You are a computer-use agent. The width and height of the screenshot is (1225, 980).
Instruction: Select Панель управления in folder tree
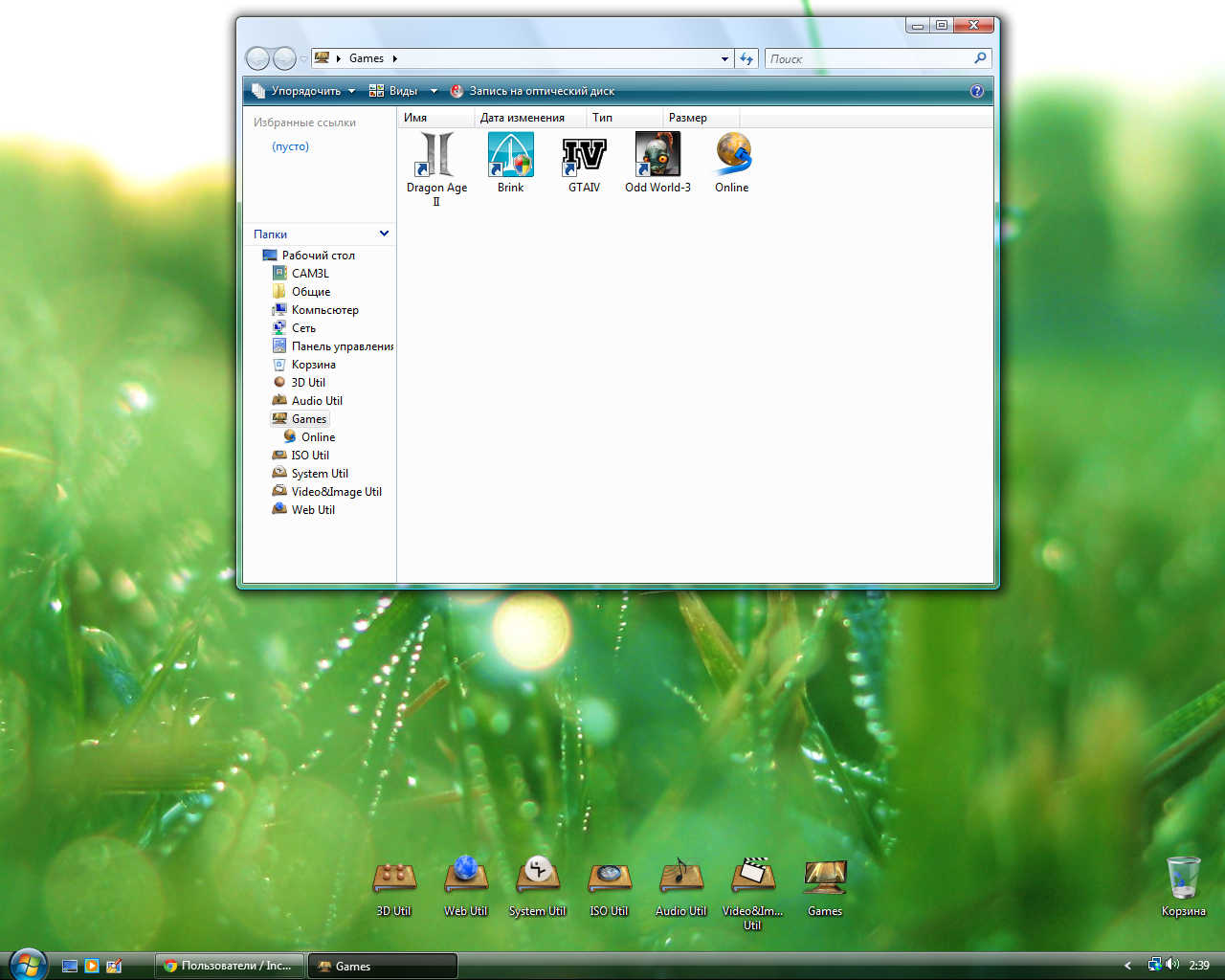(342, 346)
